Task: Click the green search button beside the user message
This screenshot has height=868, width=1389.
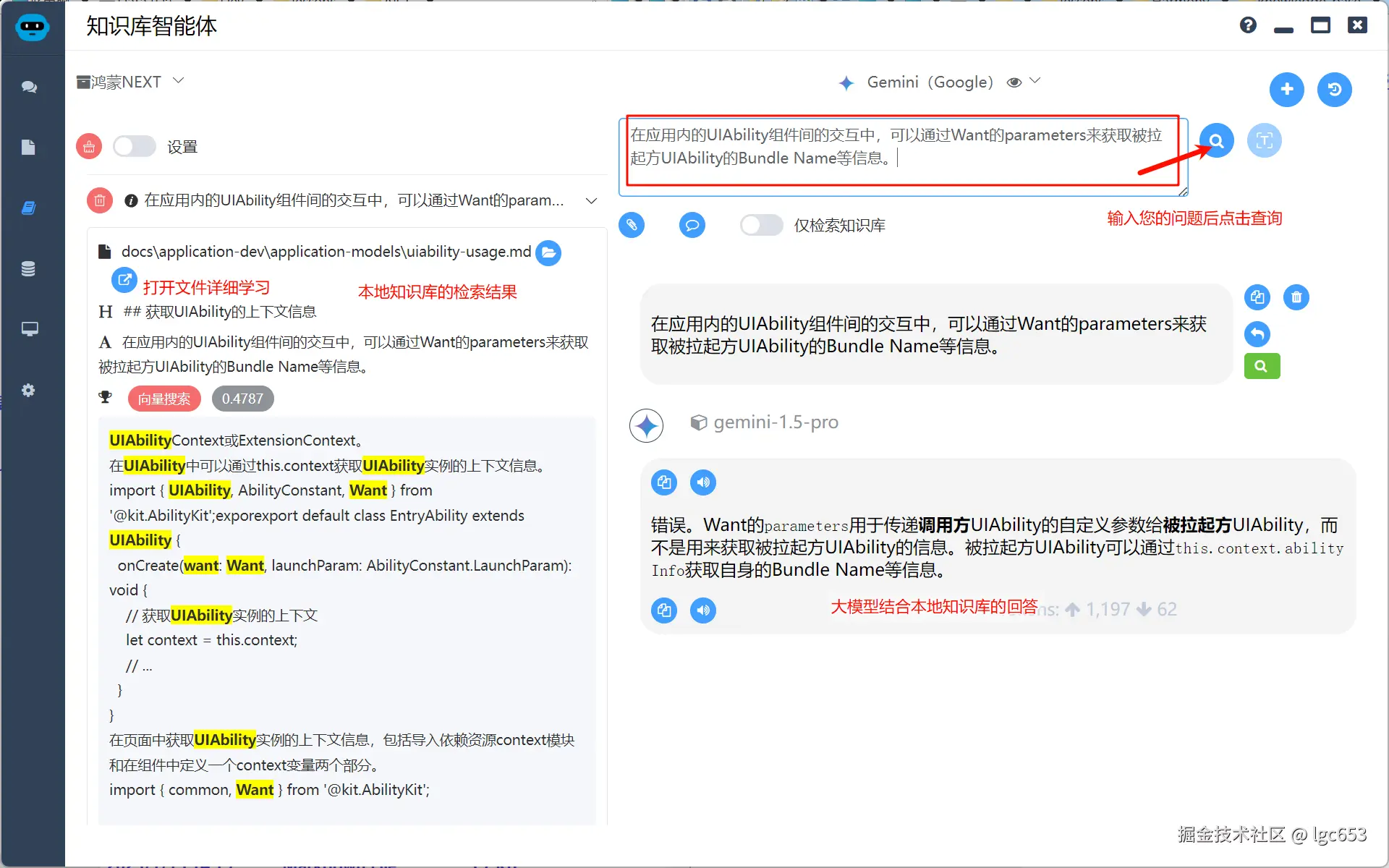Action: (1262, 366)
